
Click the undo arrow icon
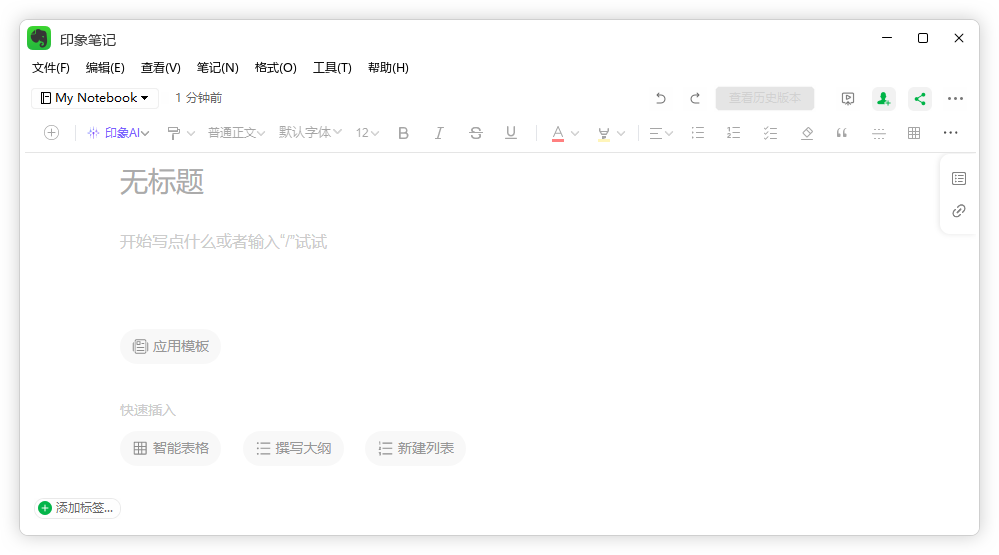(x=661, y=98)
